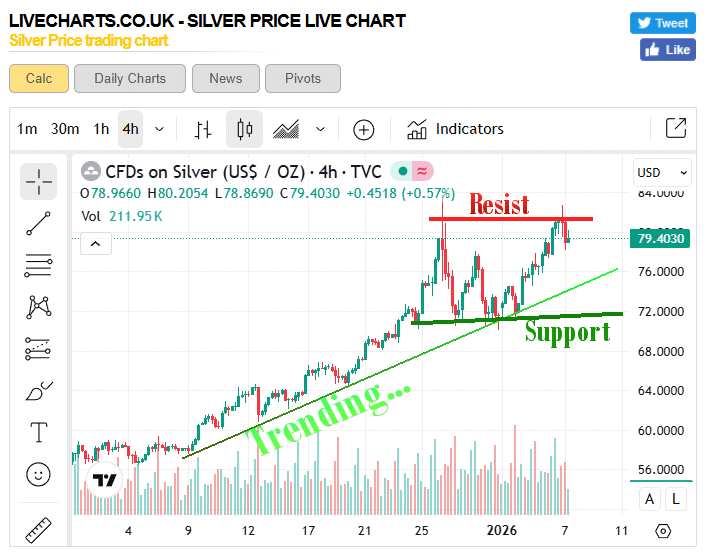Image resolution: width=716 pixels, height=558 pixels.
Task: Select the trend line drawing tool
Action: (x=39, y=223)
